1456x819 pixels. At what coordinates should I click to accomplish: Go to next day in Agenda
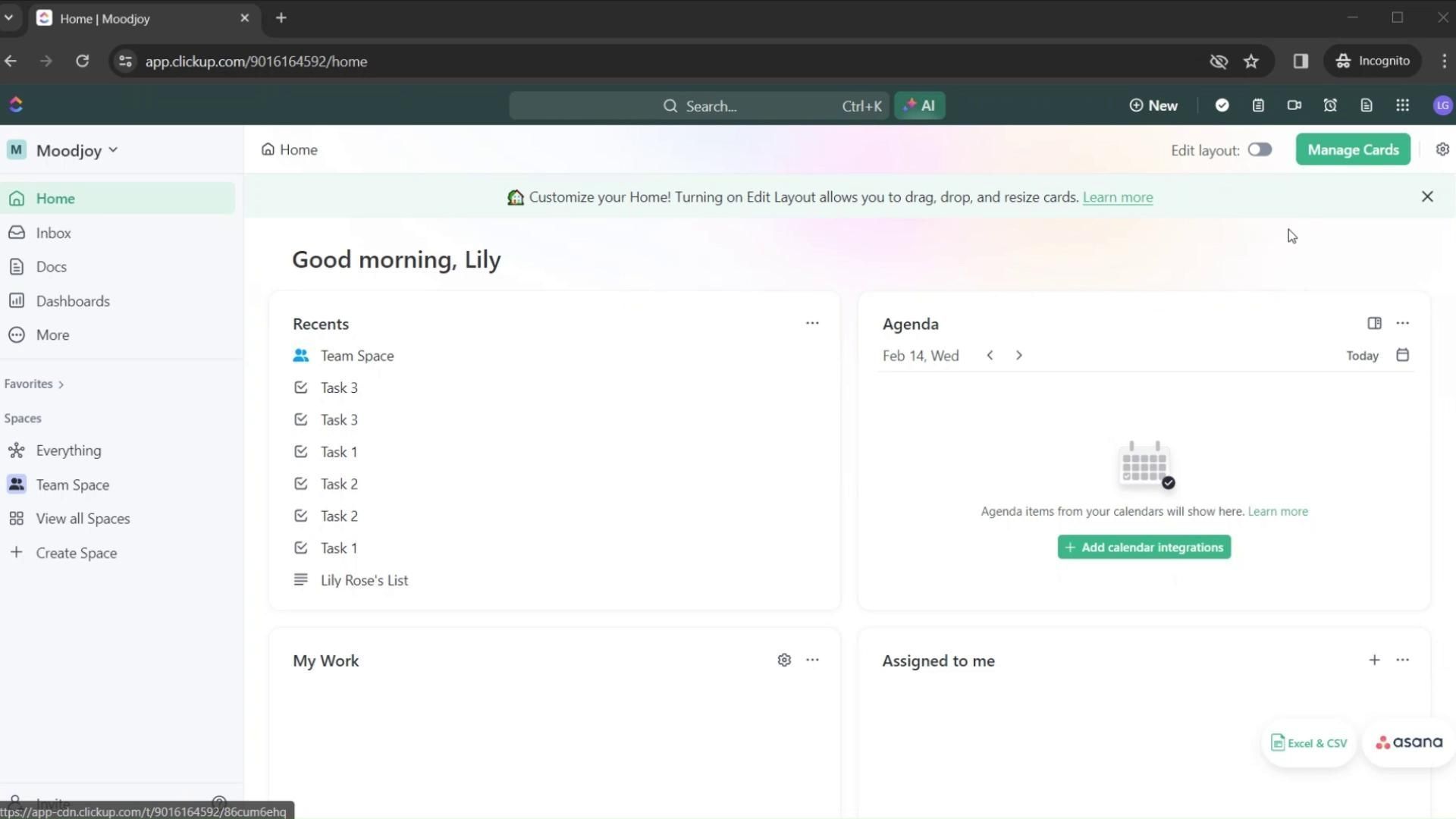coord(1018,355)
